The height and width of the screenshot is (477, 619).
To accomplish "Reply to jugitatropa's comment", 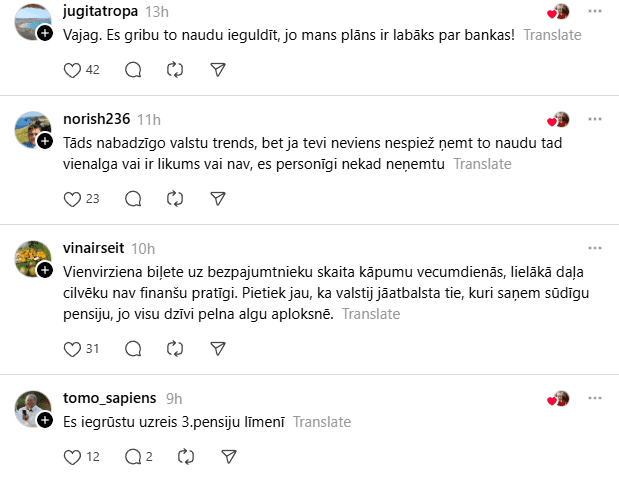I will tap(133, 70).
